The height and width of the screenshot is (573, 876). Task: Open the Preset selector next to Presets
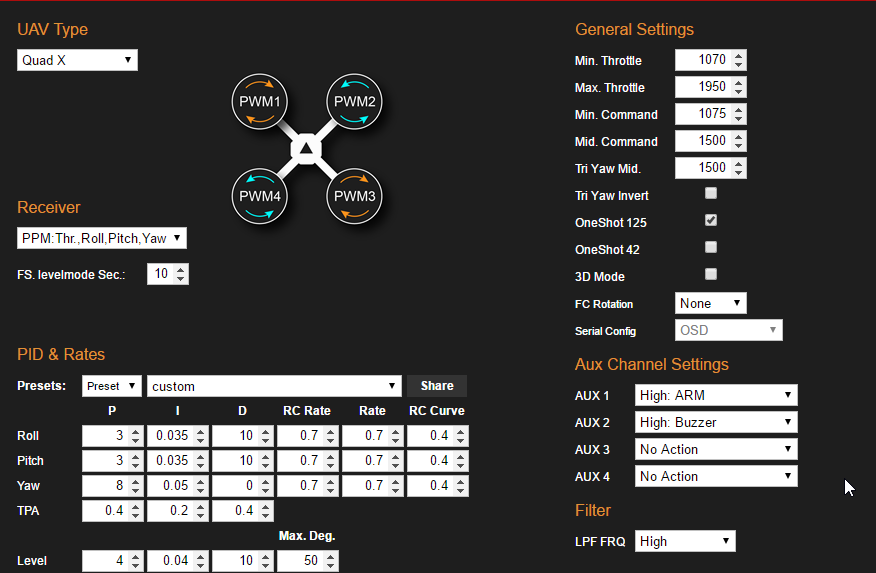[x=111, y=386]
